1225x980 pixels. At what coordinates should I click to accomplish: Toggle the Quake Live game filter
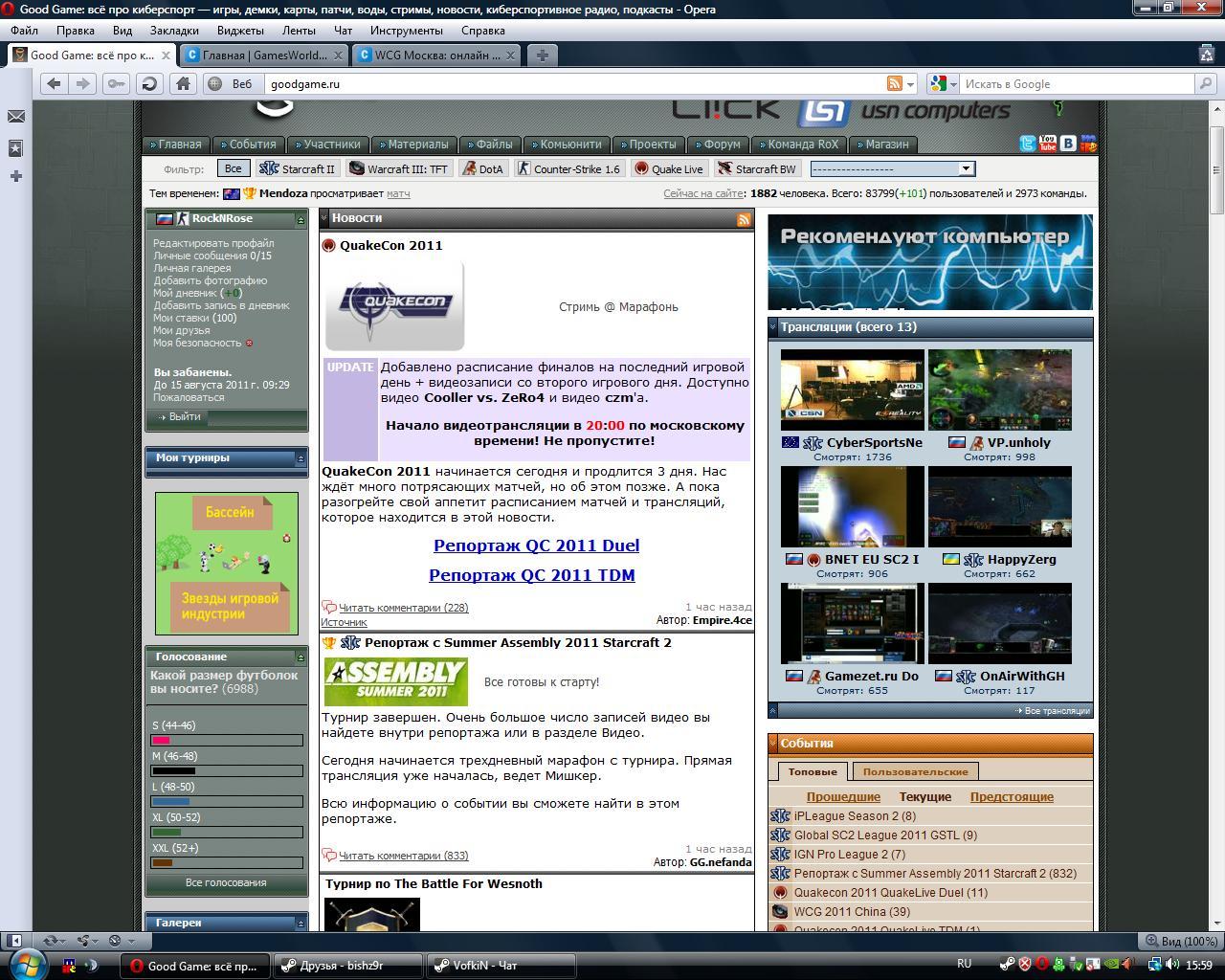pyautogui.click(x=669, y=169)
